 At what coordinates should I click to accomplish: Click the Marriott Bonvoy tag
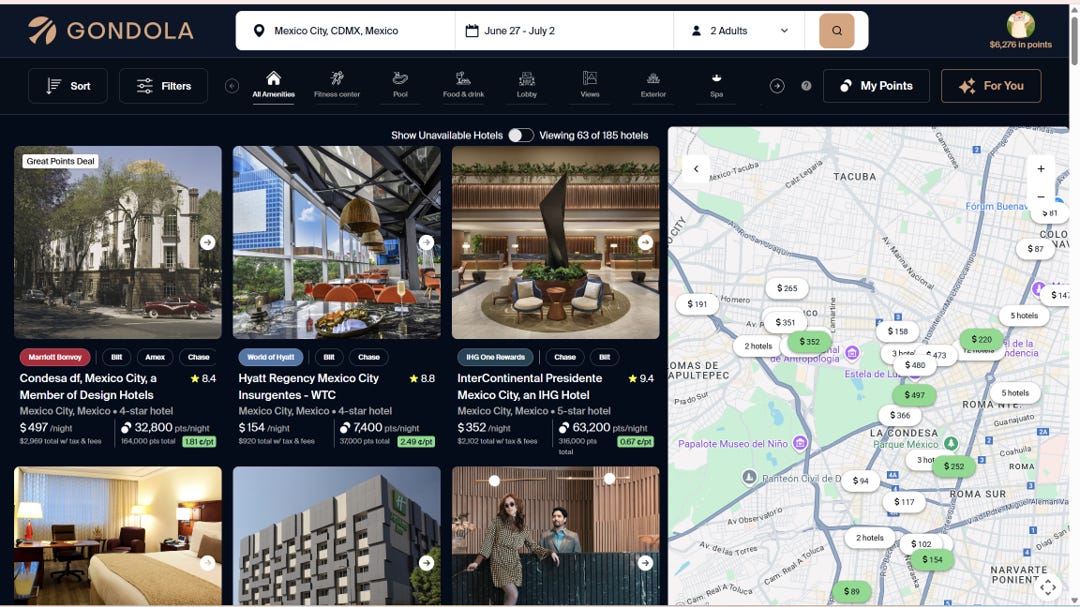coord(55,357)
